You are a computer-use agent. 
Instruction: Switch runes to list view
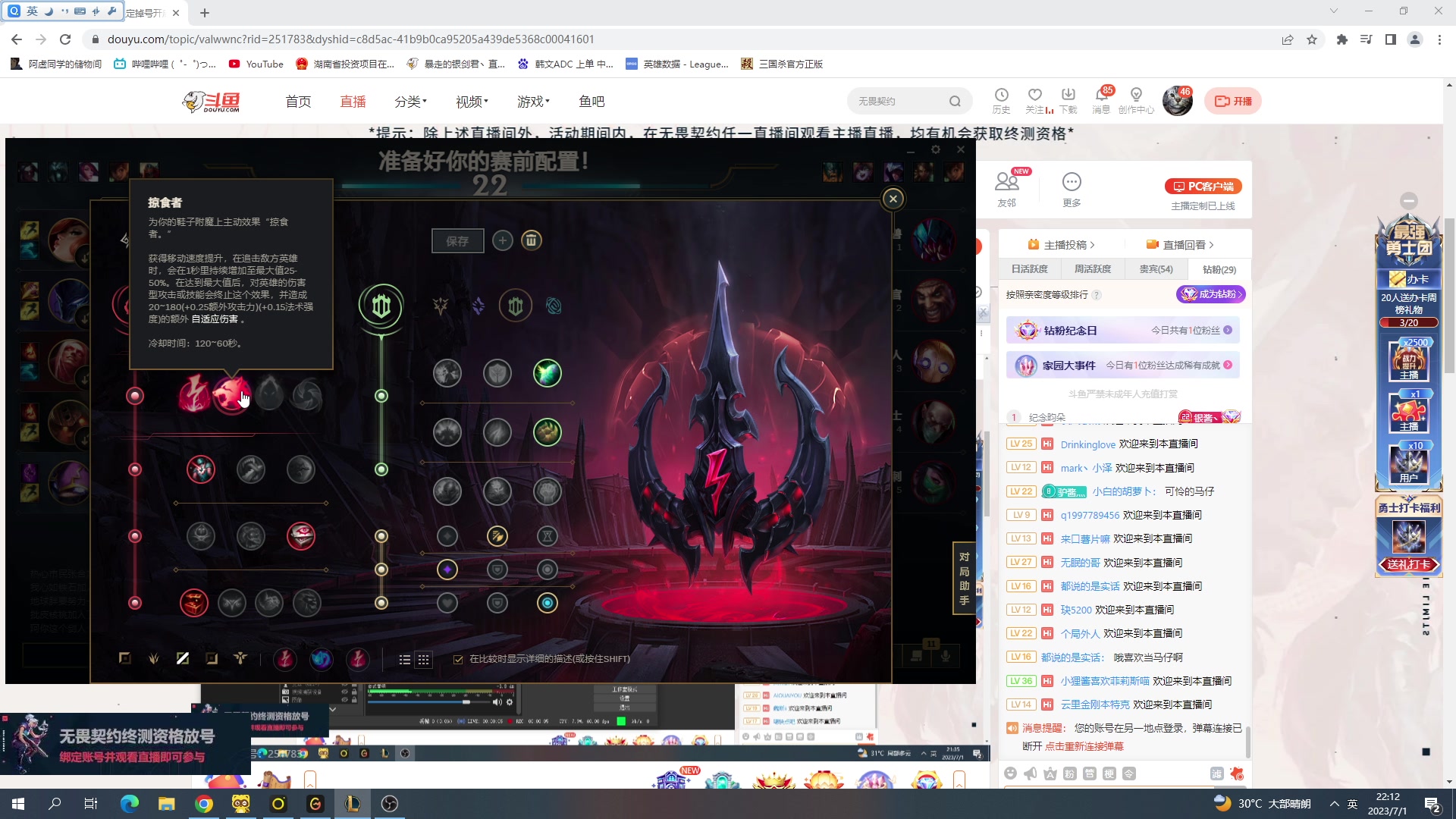point(405,660)
